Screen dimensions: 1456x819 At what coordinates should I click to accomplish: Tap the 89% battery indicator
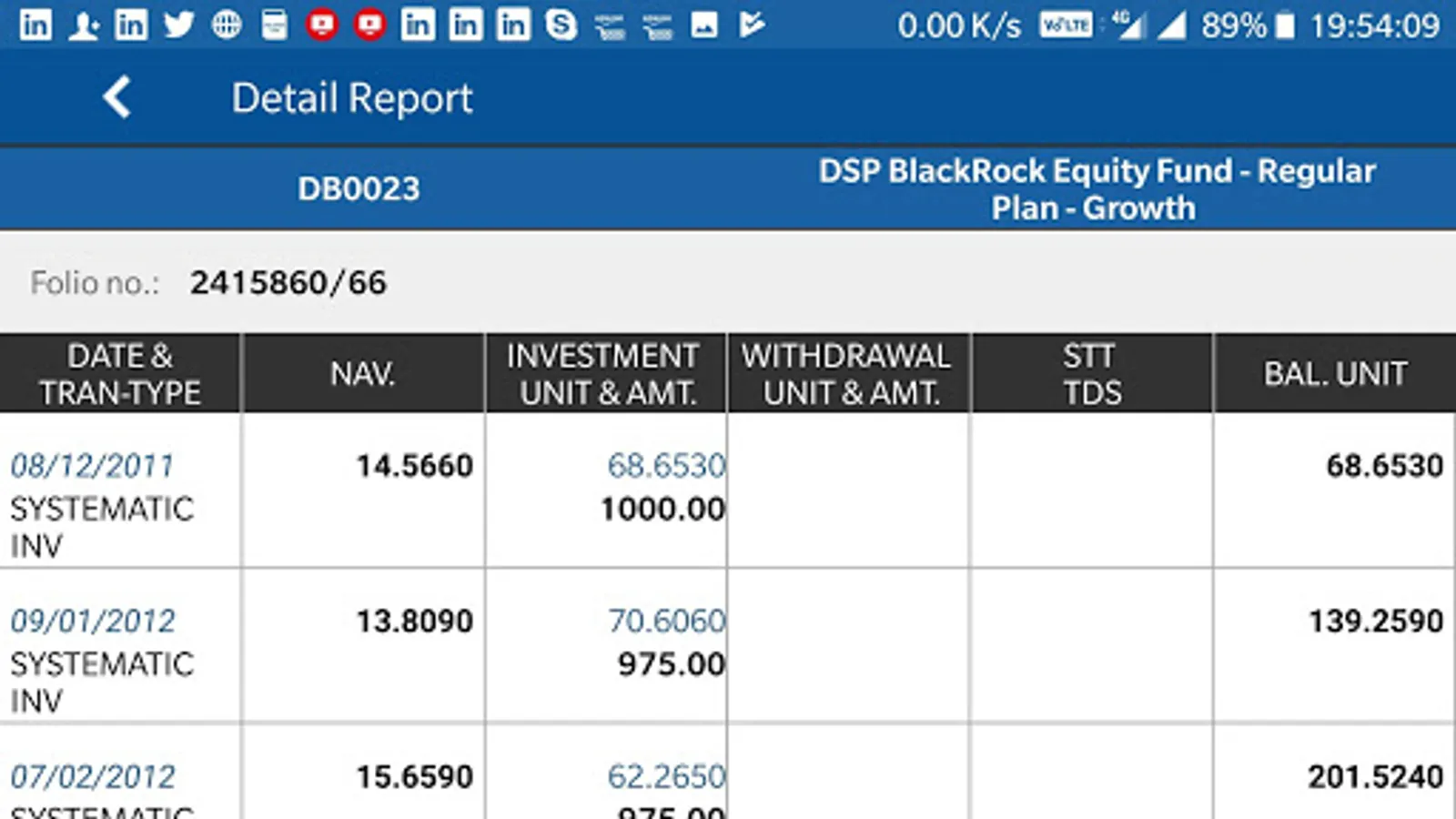click(x=1247, y=25)
